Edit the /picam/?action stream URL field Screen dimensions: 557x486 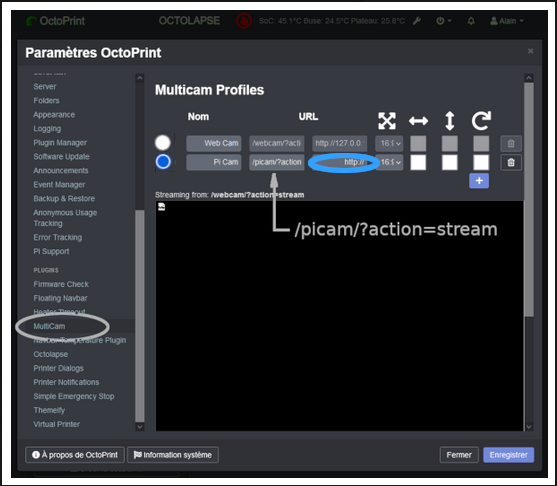click(x=276, y=162)
